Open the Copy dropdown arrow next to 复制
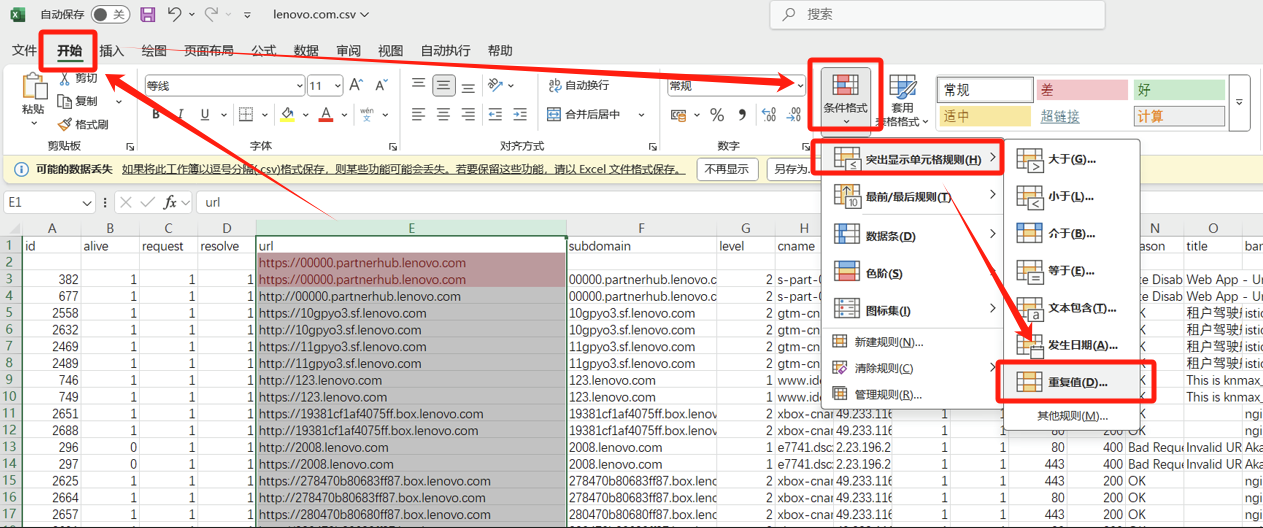Screen dimensions: 1263x528 [118, 101]
